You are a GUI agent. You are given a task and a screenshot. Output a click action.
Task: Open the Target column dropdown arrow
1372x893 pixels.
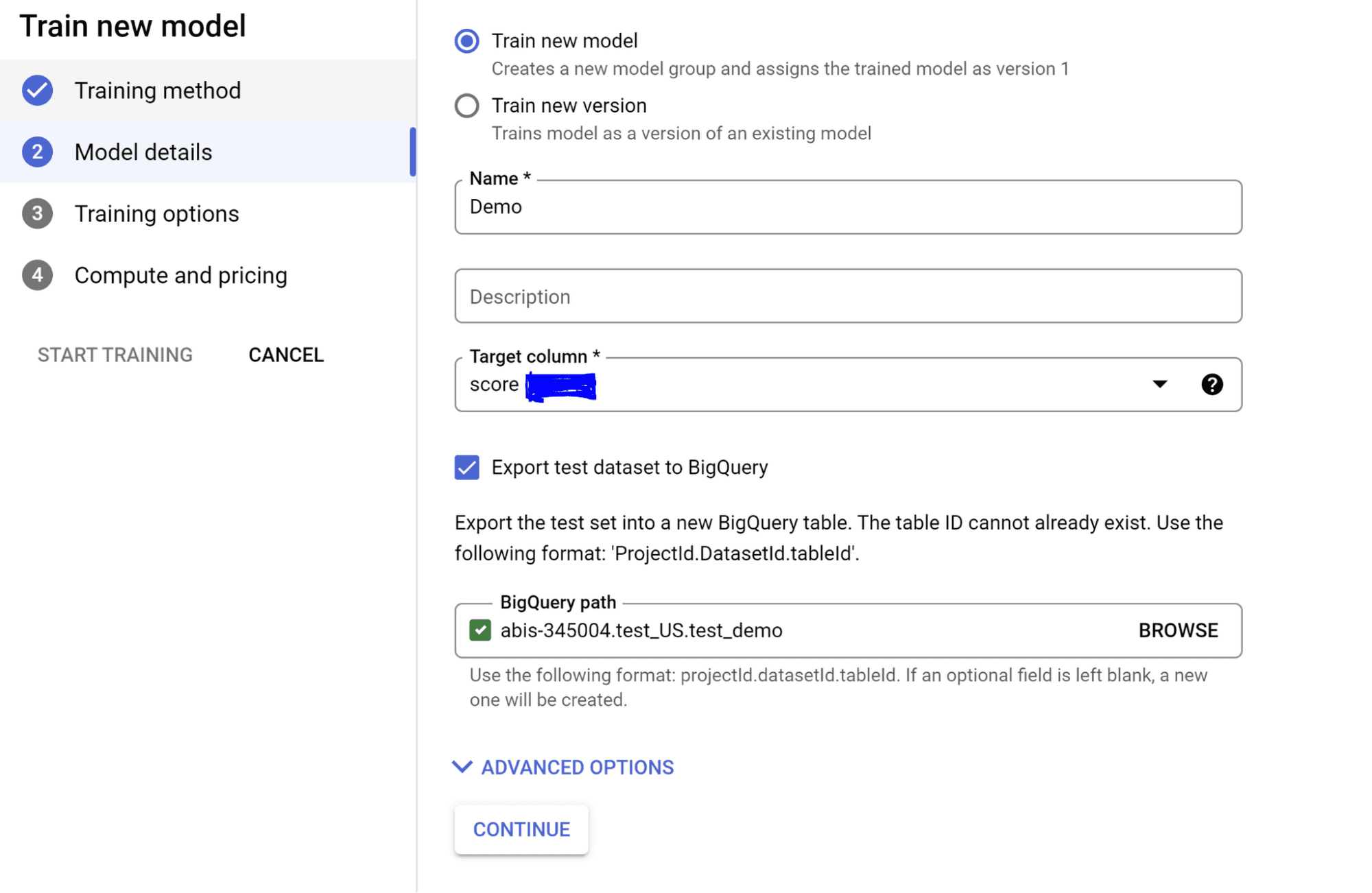click(1159, 385)
